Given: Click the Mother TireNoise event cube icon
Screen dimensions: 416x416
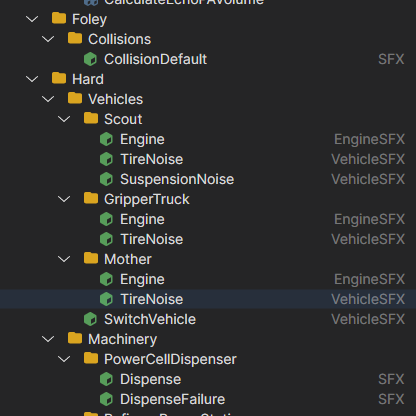Looking at the screenshot, I should click(x=106, y=299).
